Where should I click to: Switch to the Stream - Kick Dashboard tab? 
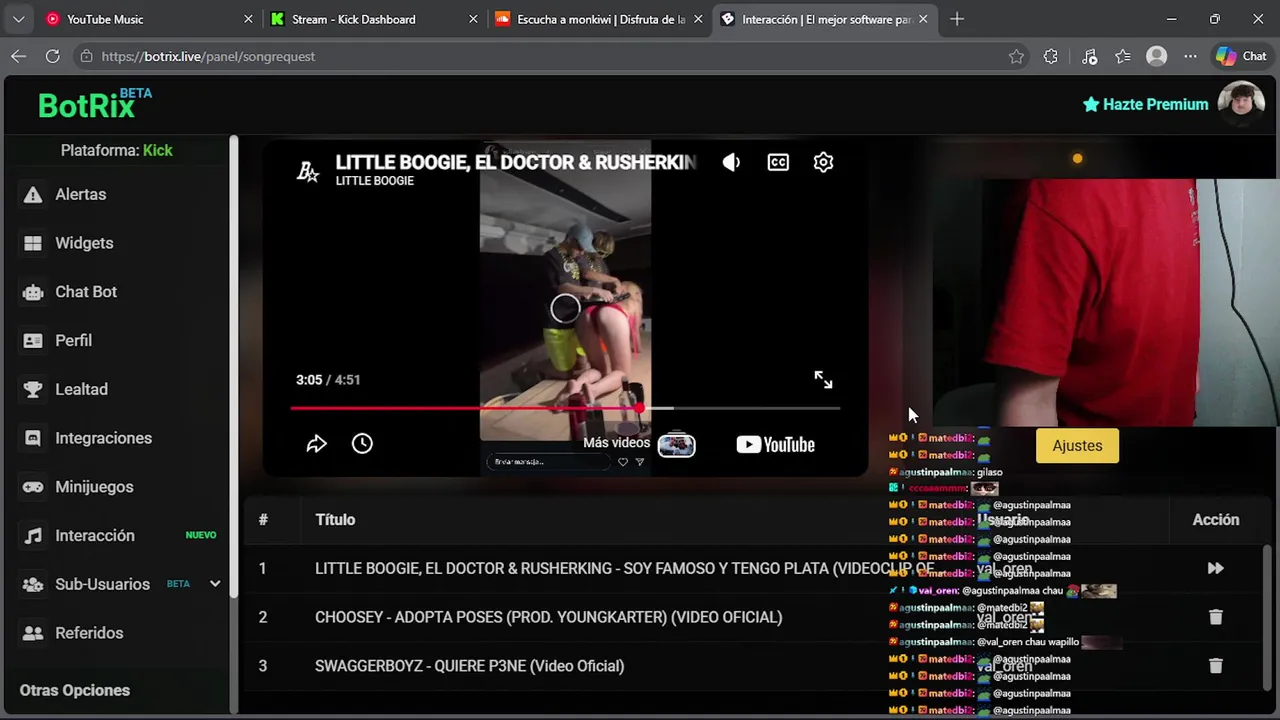[x=375, y=19]
